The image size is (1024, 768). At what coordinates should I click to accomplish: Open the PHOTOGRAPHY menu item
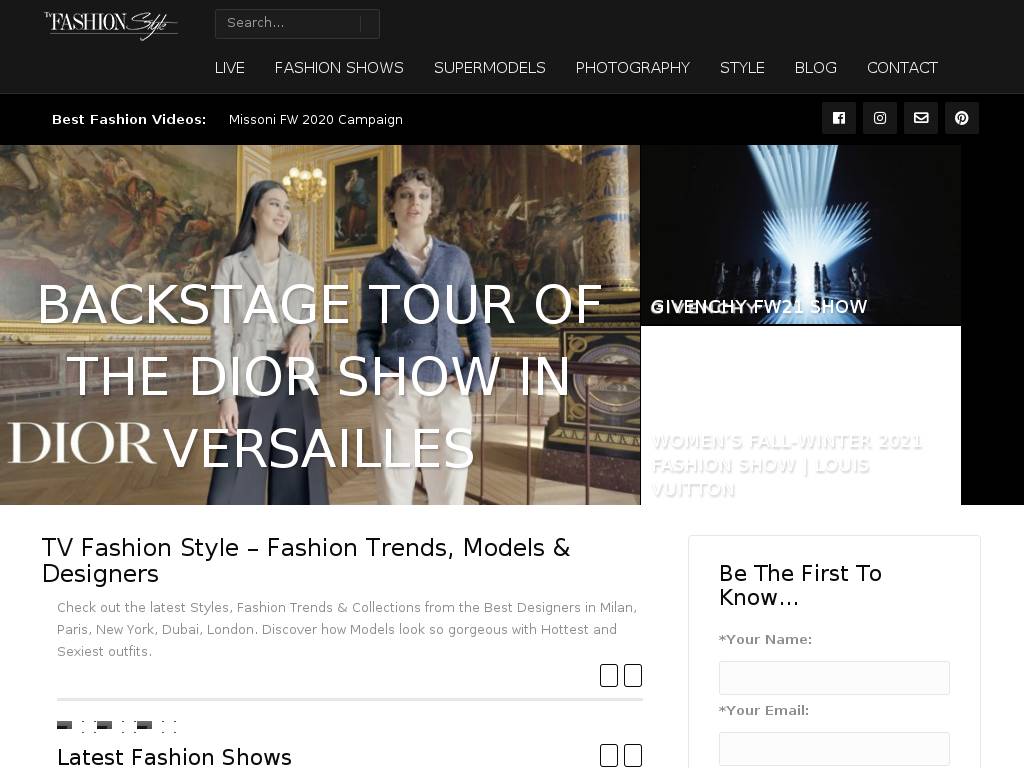[x=632, y=68]
